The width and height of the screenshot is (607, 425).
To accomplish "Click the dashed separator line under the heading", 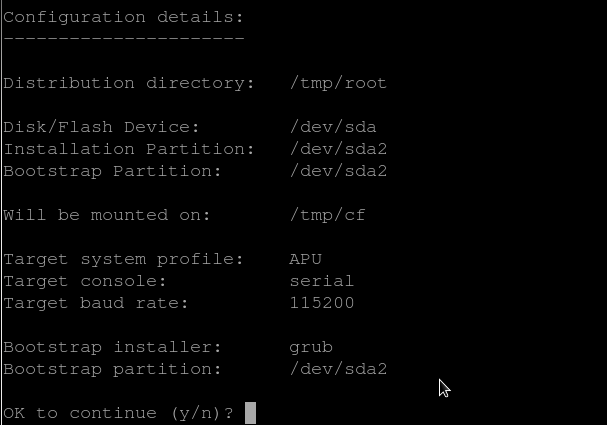I will click(123, 38).
